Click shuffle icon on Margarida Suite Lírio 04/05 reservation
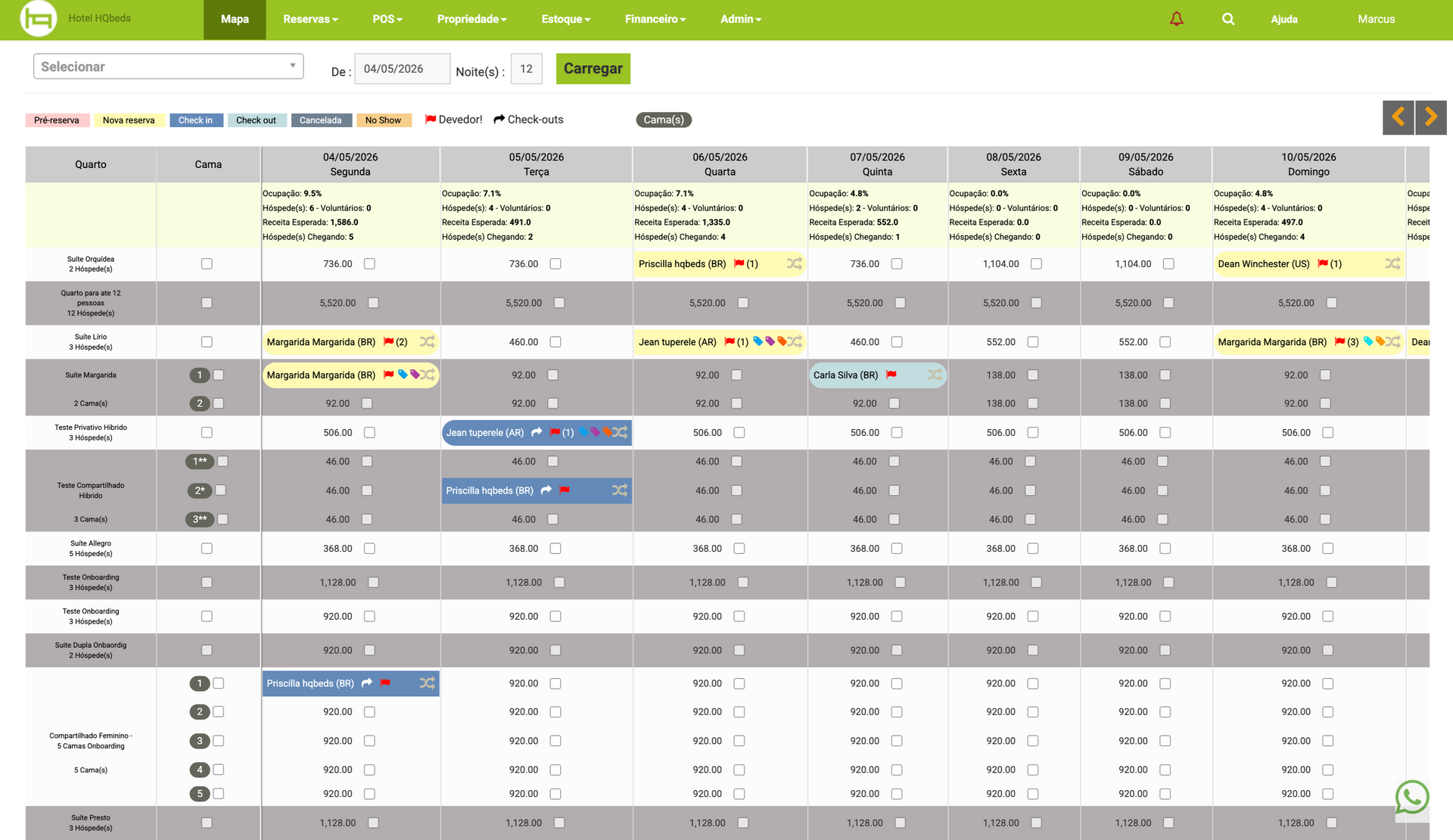The image size is (1453, 840). click(428, 341)
